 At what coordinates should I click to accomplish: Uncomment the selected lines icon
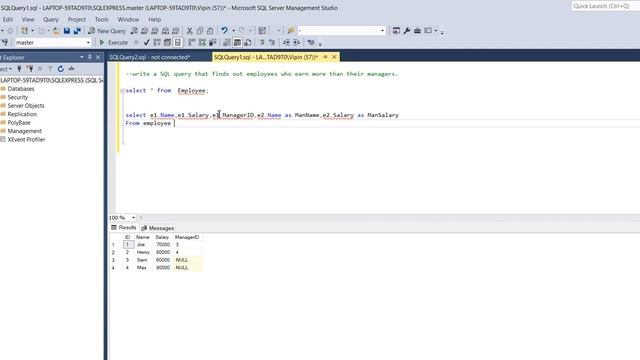click(272, 42)
